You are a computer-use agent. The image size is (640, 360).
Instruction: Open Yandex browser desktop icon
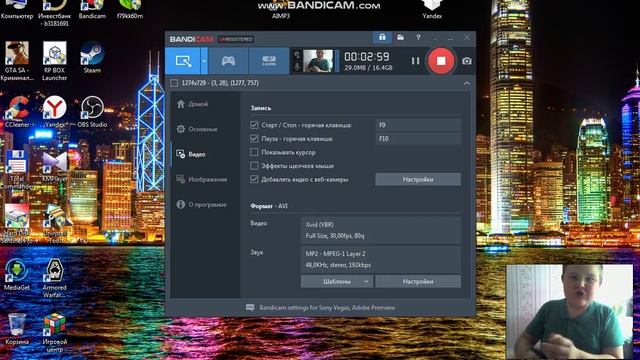pos(54,112)
